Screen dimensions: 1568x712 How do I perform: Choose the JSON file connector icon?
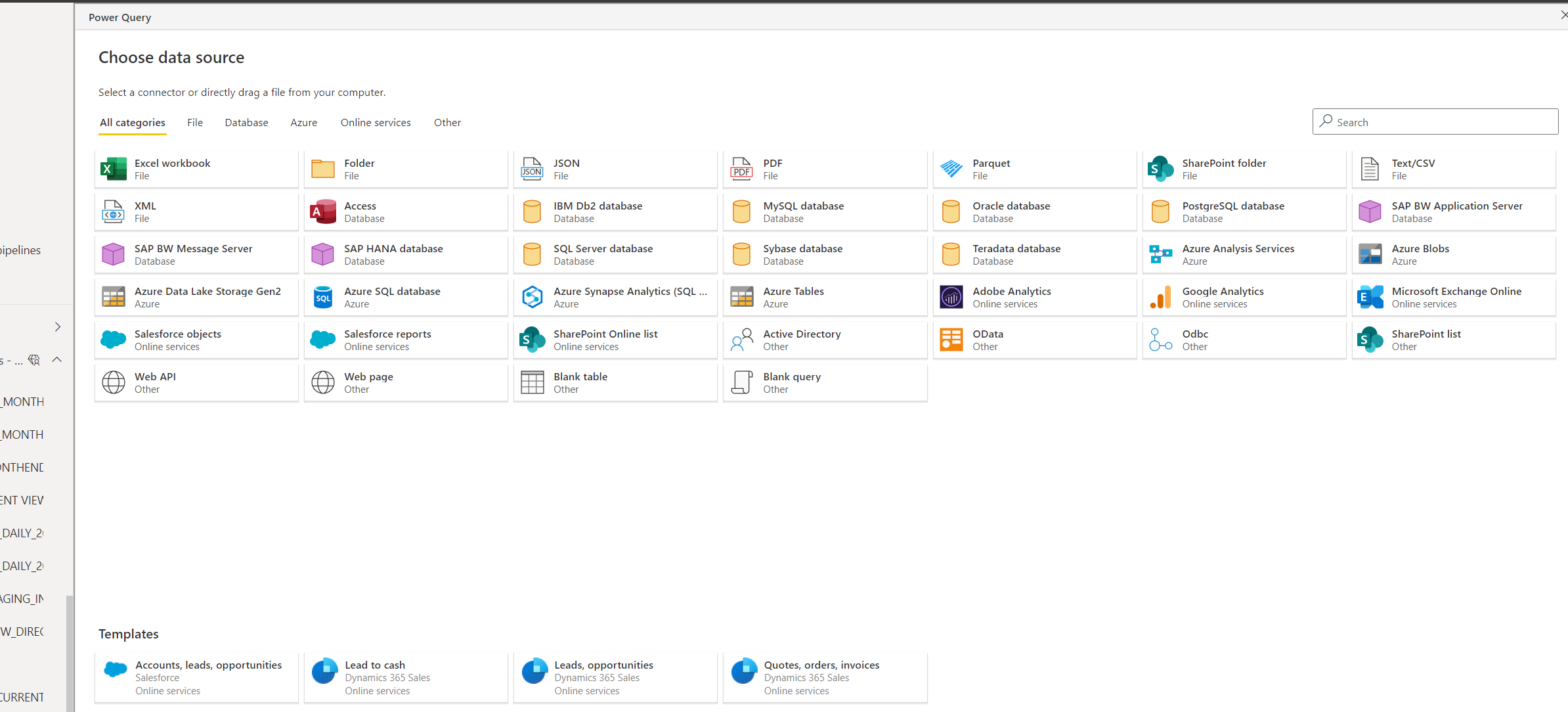point(532,169)
